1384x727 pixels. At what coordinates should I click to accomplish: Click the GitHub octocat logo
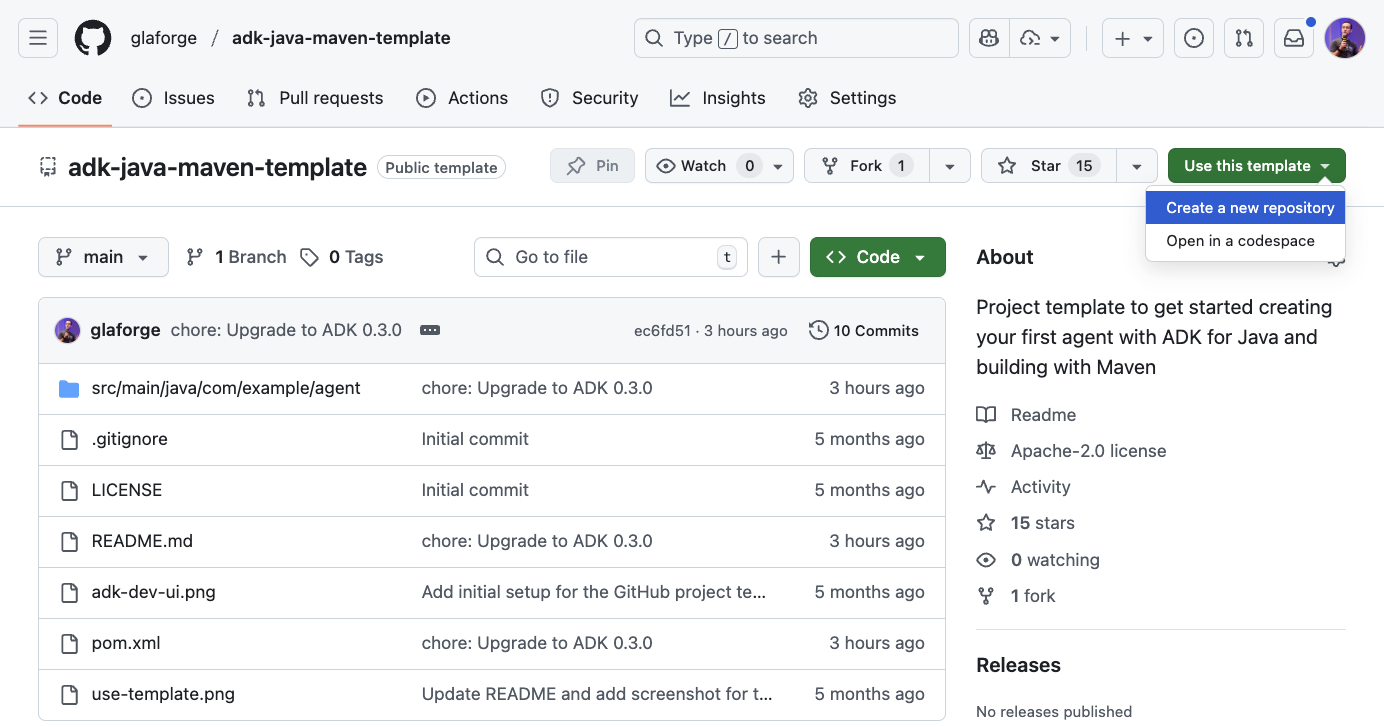click(x=92, y=37)
